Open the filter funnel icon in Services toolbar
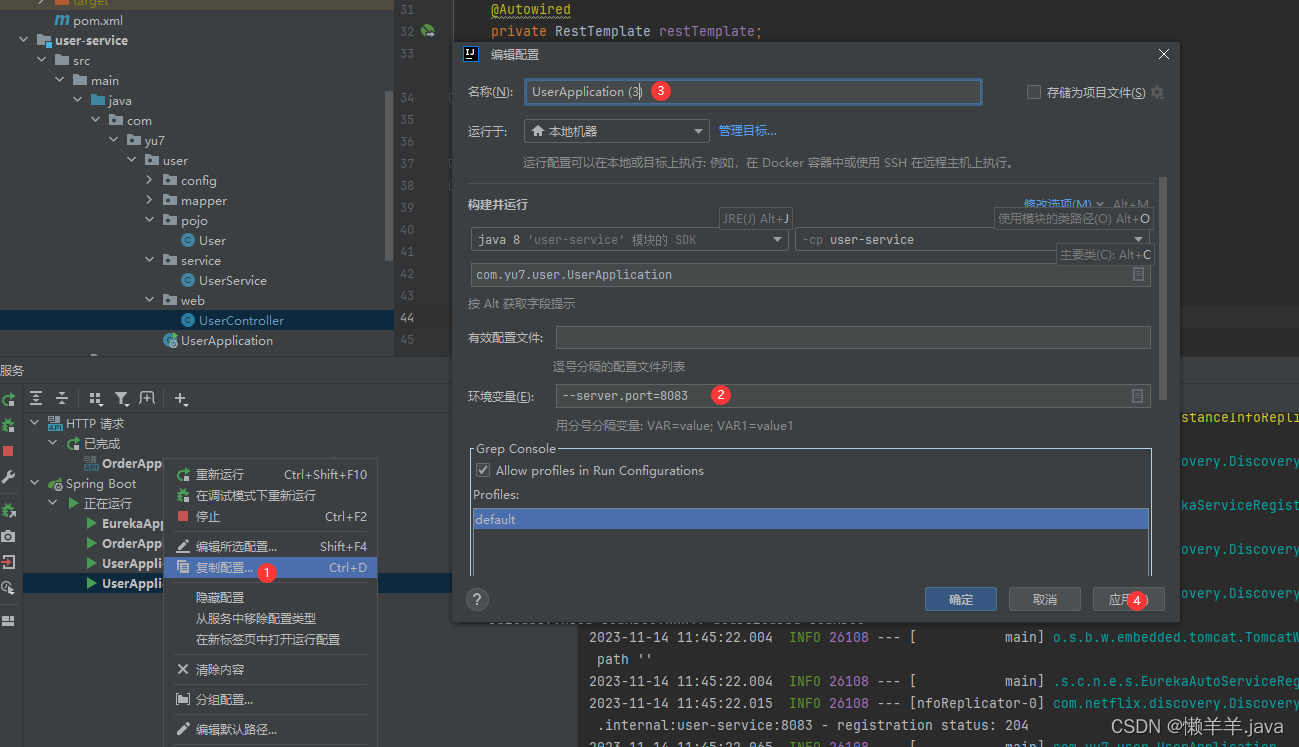This screenshot has height=747, width=1299. pyautogui.click(x=121, y=398)
